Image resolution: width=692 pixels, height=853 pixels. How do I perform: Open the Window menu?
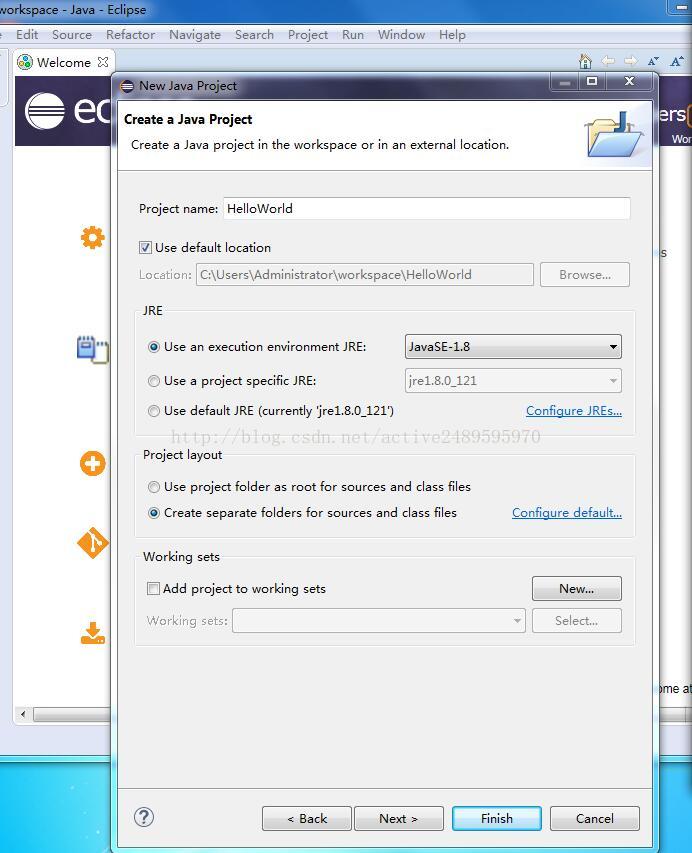[401, 35]
